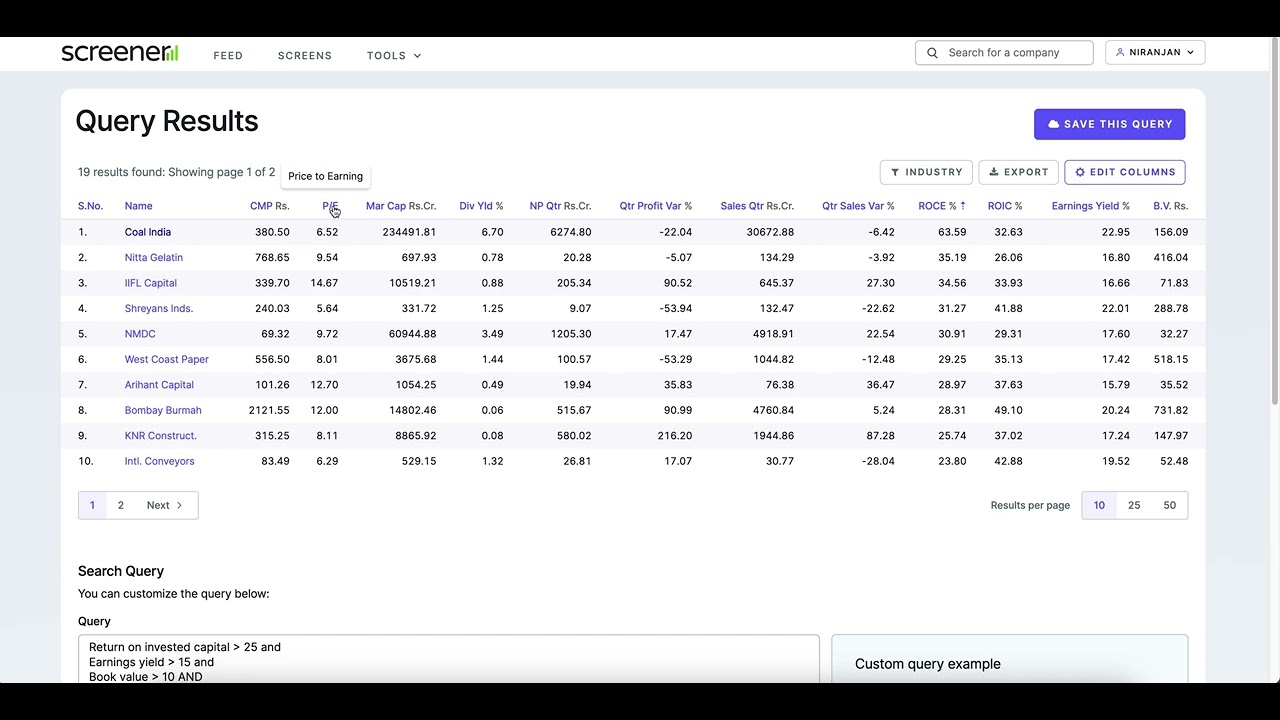Sort by S.No. column header
1280x720 pixels.
(x=90, y=206)
